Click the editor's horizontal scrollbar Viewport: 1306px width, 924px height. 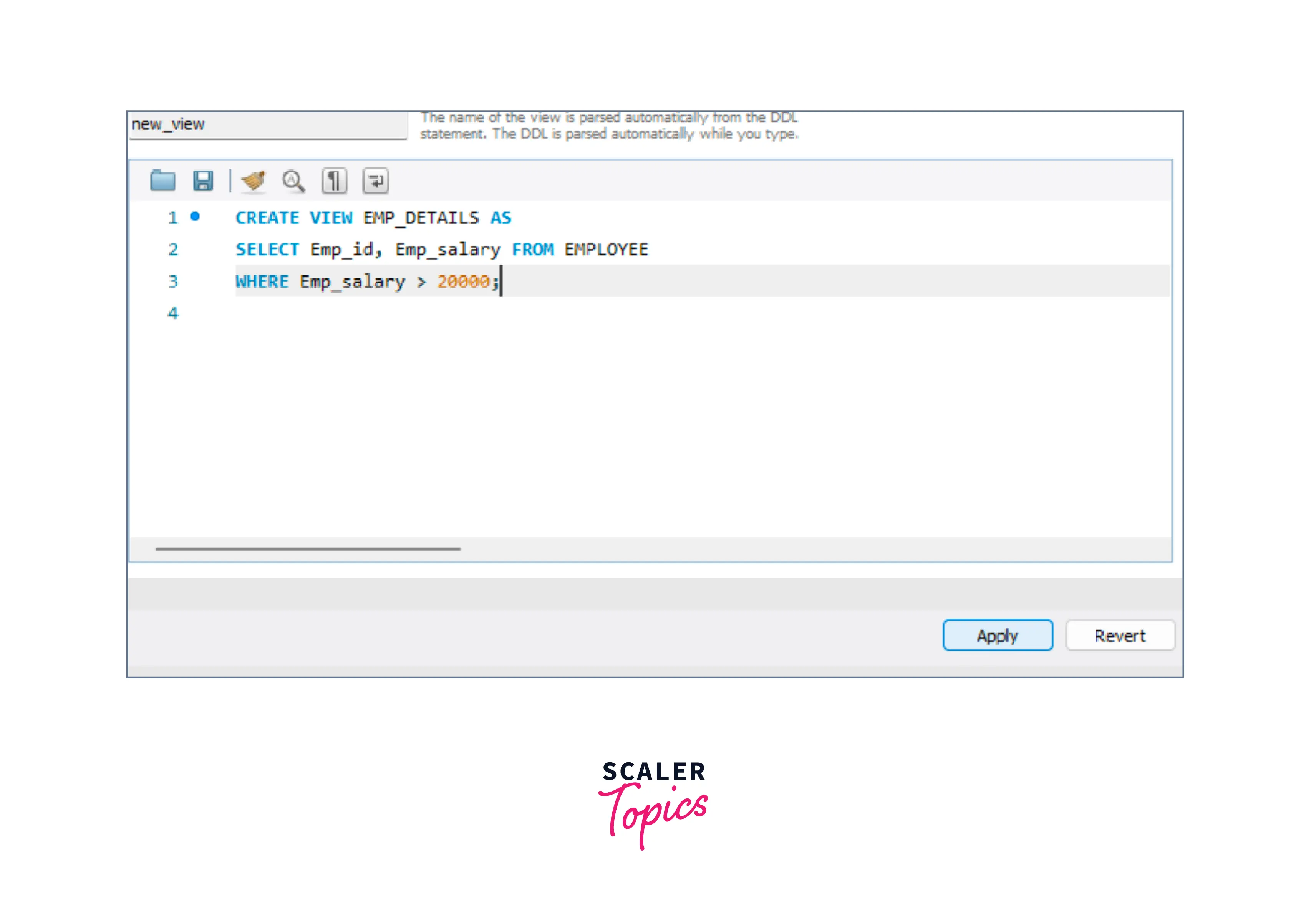coord(308,549)
